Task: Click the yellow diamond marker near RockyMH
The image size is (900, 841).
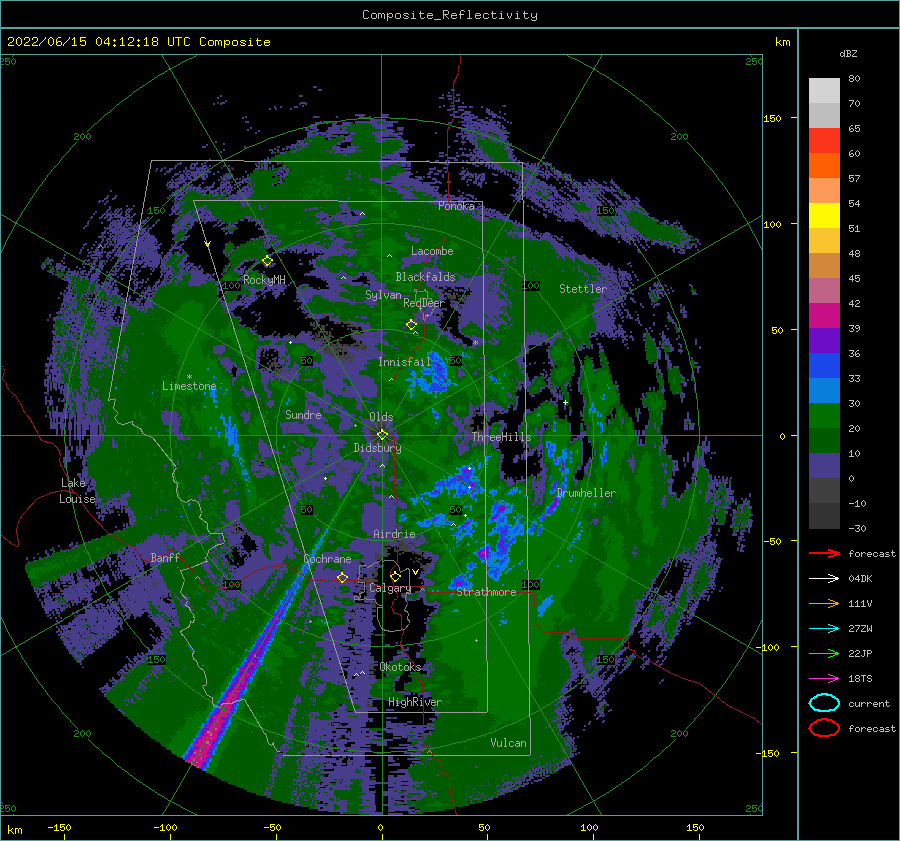Action: click(x=267, y=261)
